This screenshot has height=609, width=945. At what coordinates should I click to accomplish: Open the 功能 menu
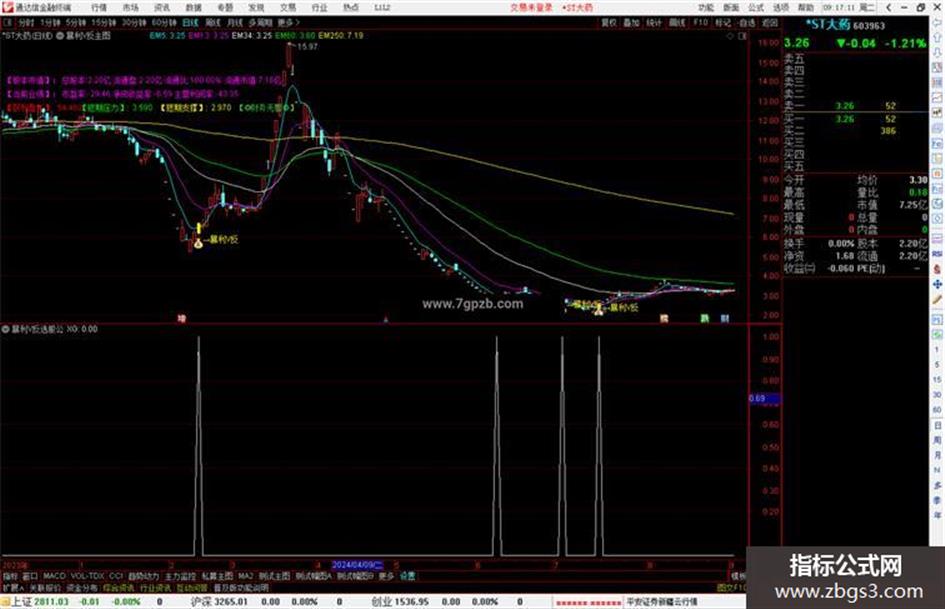tap(706, 8)
